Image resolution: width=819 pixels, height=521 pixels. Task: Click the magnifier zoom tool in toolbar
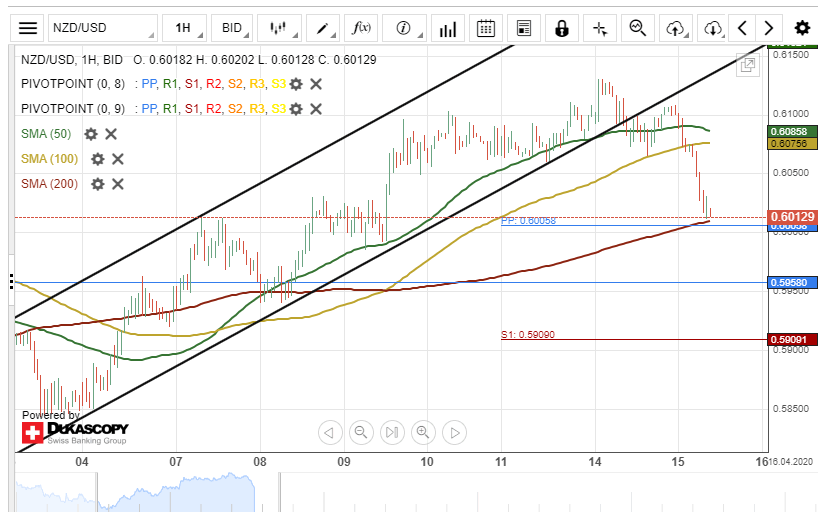[x=638, y=28]
